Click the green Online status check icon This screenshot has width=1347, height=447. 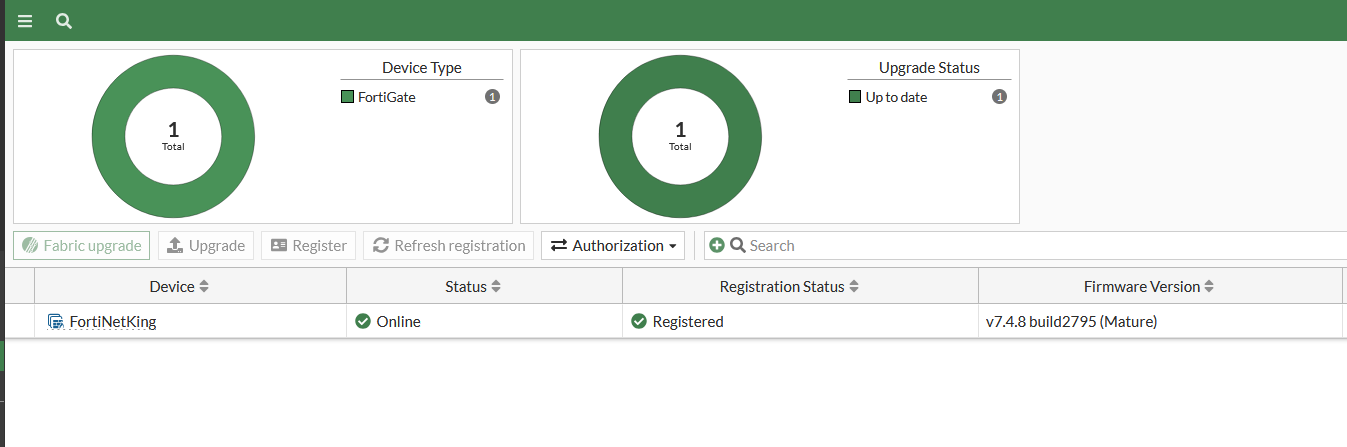(x=363, y=322)
